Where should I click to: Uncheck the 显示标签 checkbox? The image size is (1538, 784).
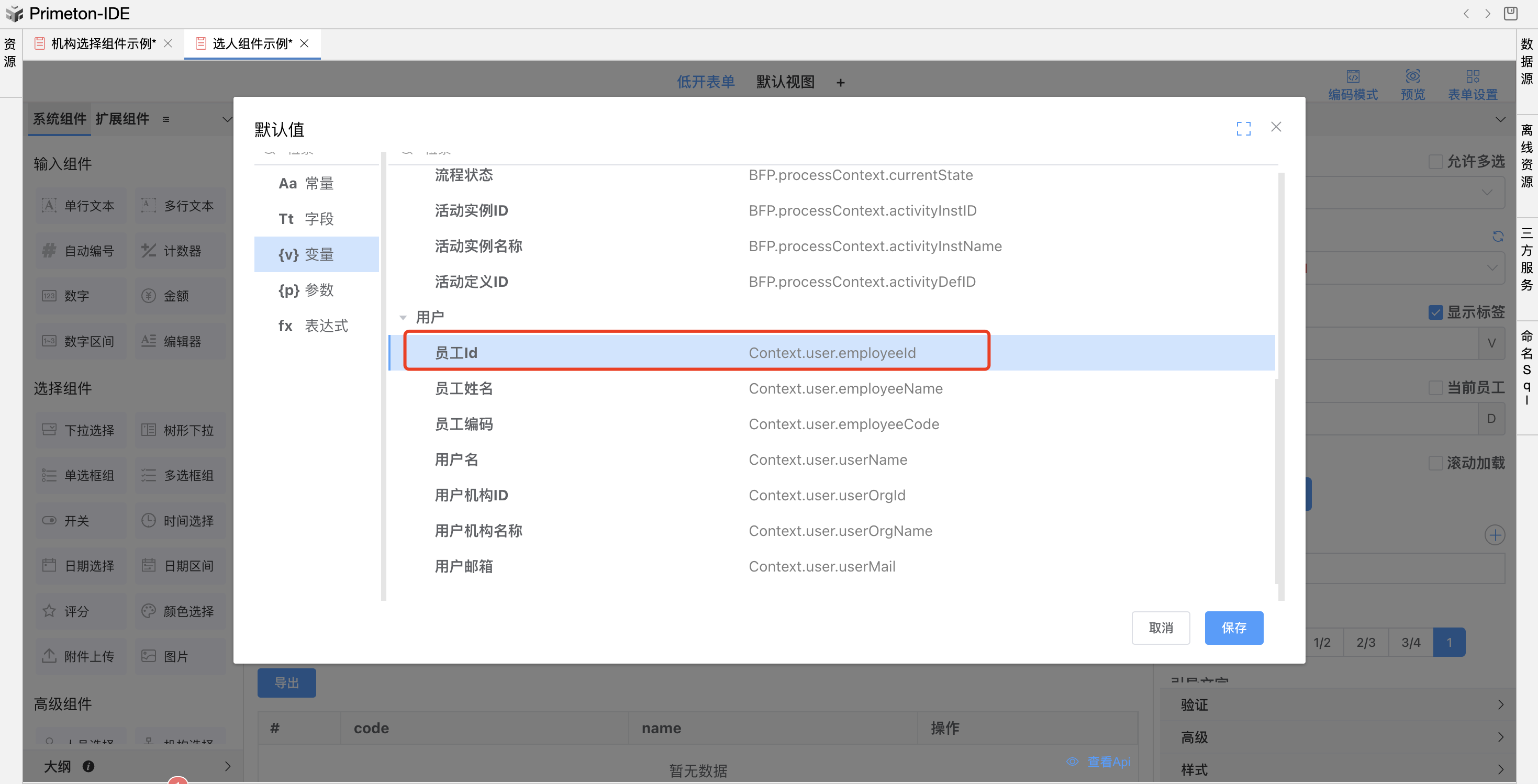[1435, 312]
